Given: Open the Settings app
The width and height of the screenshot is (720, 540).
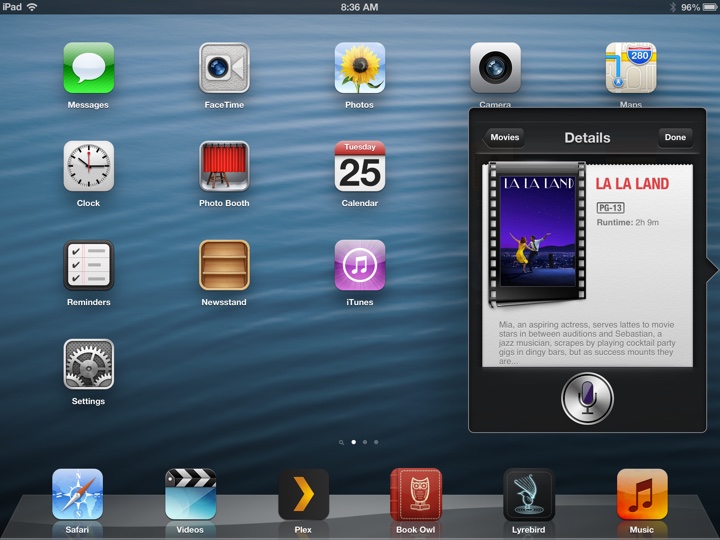Looking at the screenshot, I should [89, 364].
